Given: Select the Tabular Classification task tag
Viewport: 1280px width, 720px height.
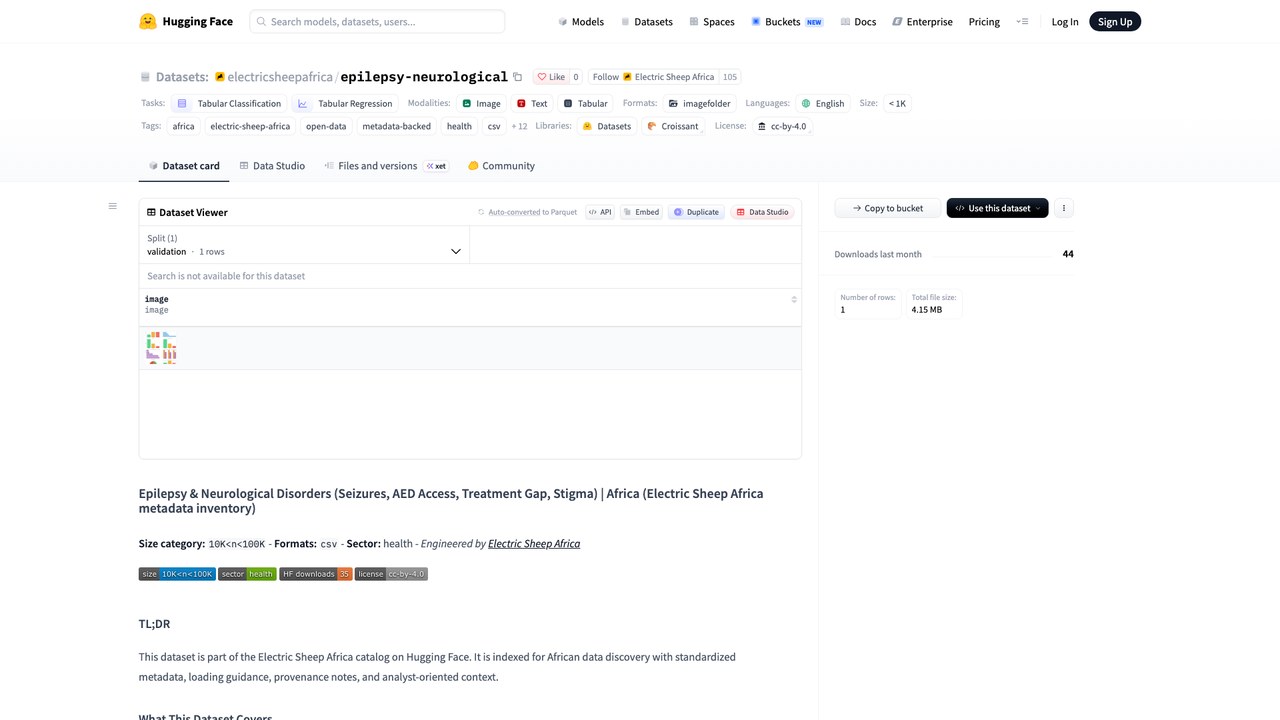Looking at the screenshot, I should click(230, 103).
